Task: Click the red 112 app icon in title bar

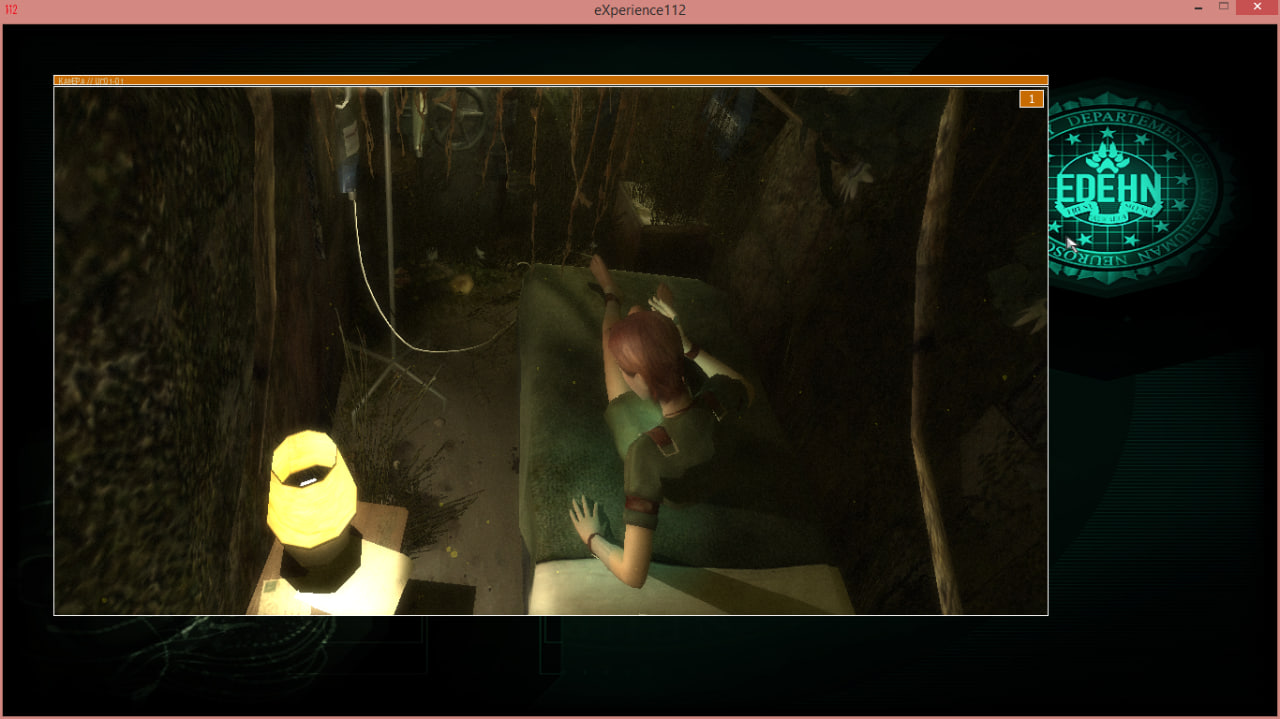Action: tap(11, 10)
